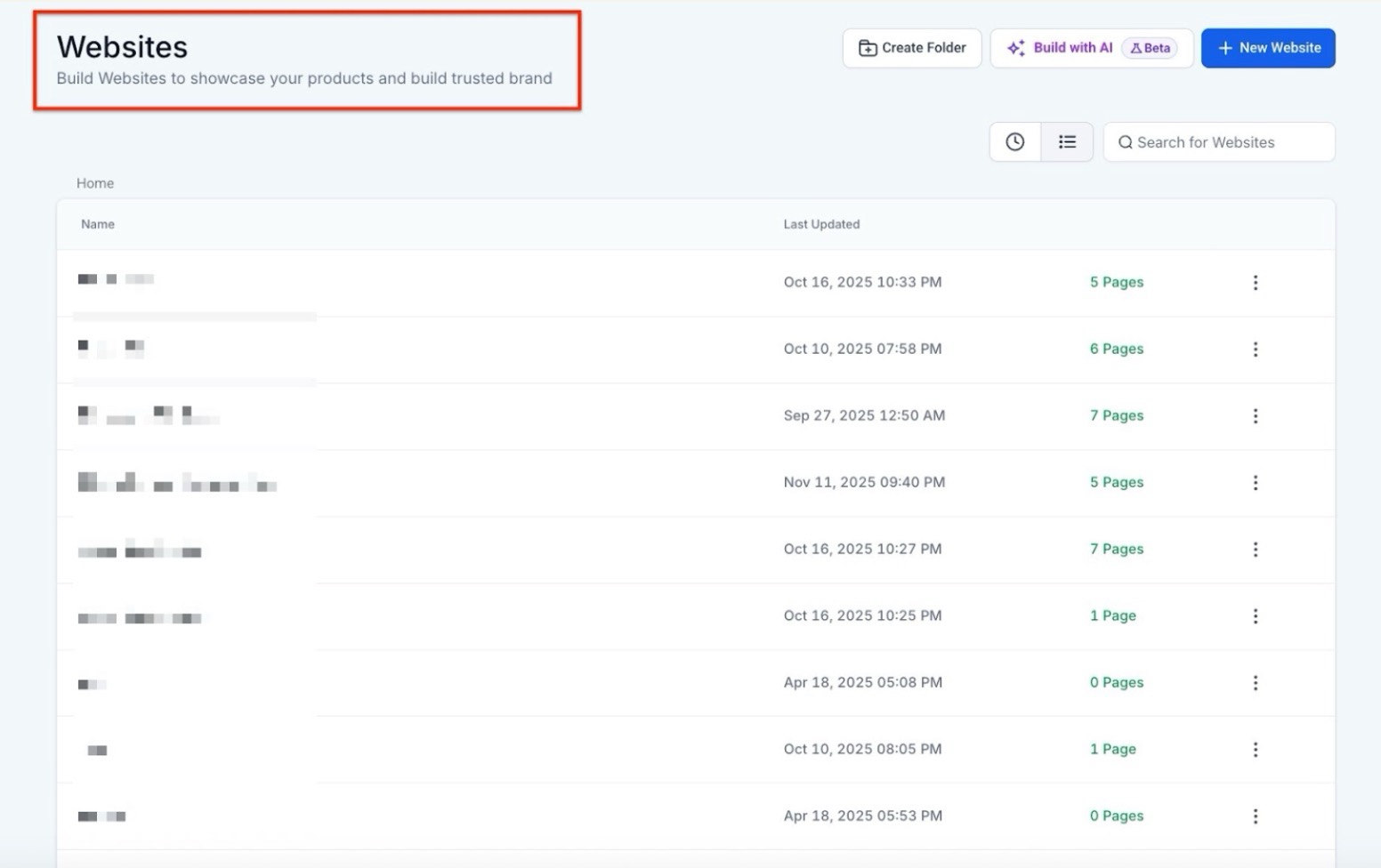Click 6 Pages link in second row
Image resolution: width=1381 pixels, height=868 pixels.
click(x=1117, y=350)
